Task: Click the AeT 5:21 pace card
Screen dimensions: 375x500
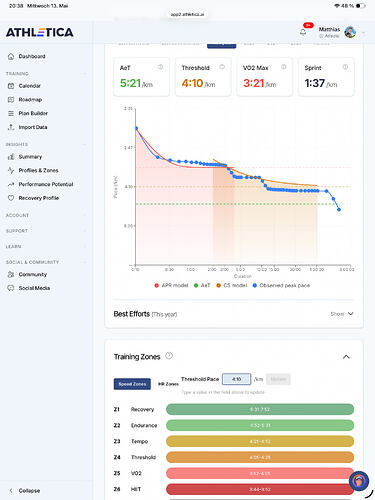Action: [x=141, y=77]
